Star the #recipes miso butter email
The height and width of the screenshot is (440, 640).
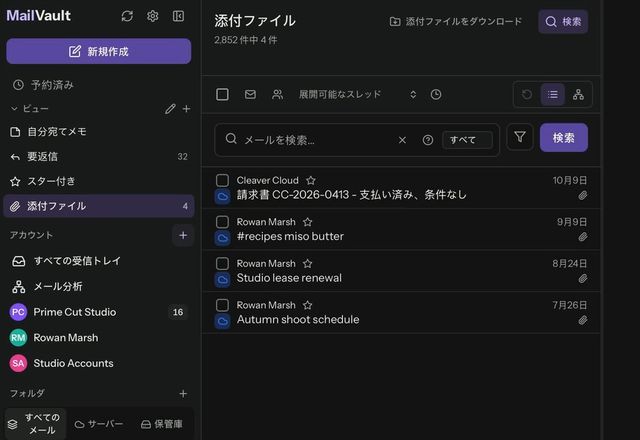pos(307,222)
